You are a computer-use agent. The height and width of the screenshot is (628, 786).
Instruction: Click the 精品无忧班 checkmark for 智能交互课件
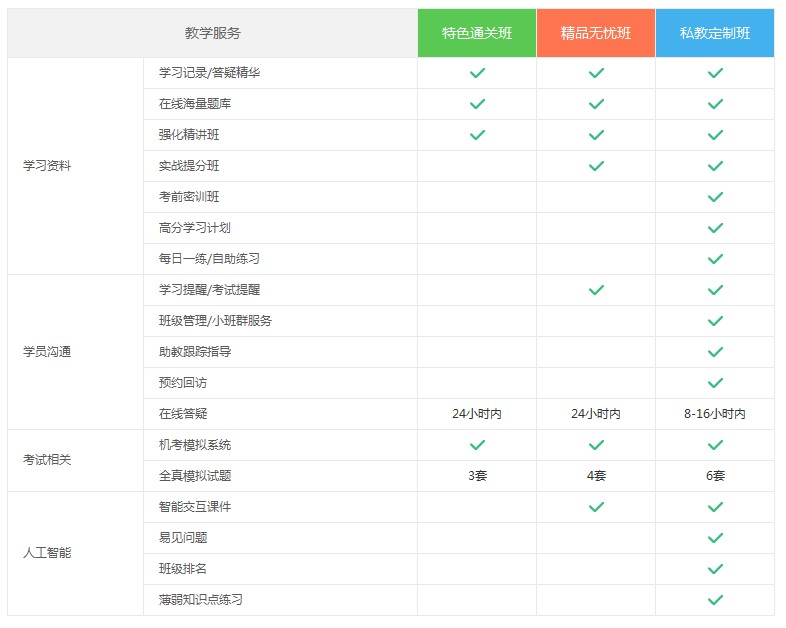(596, 507)
